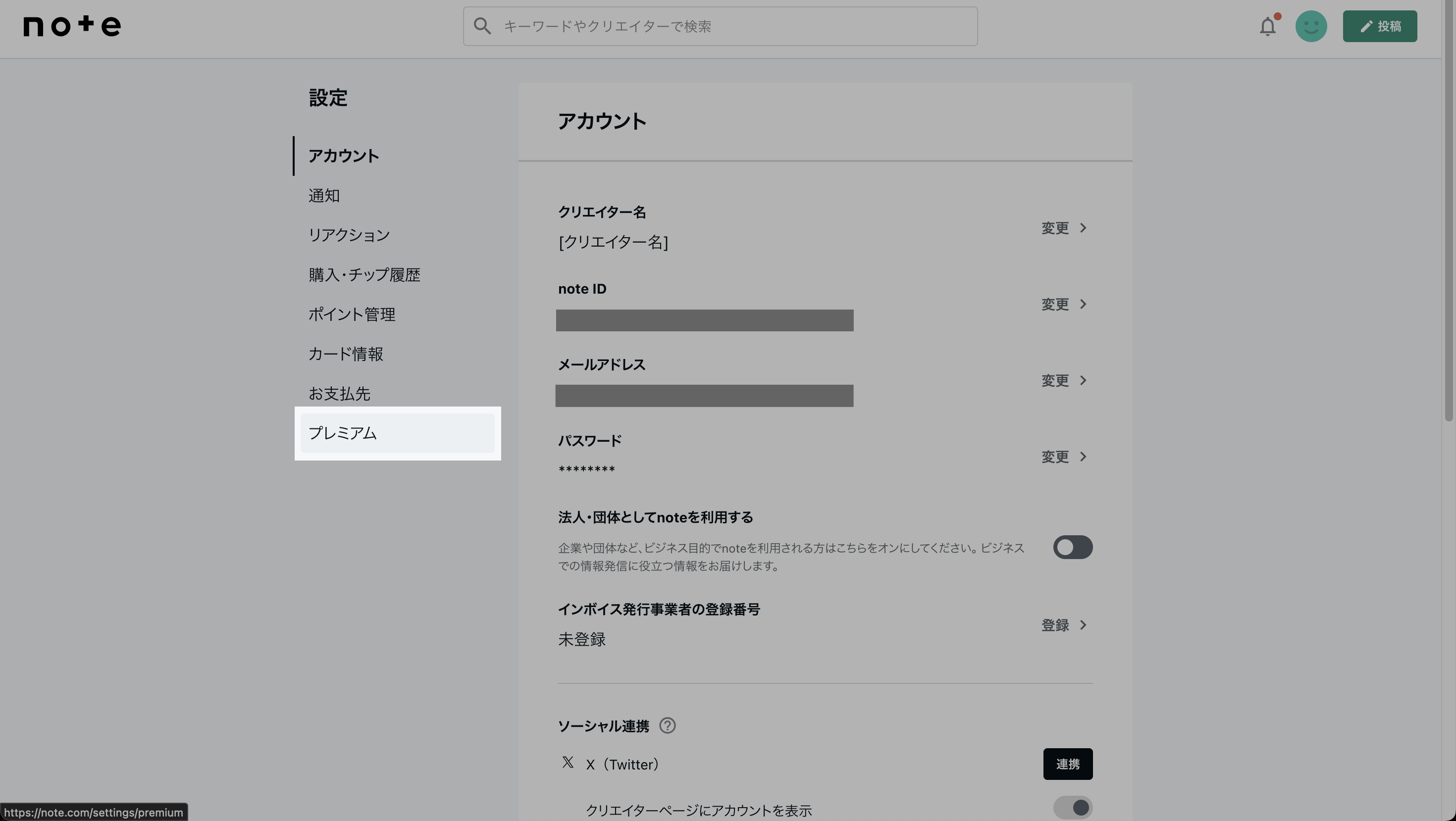Screen dimensions: 1456x821
Task: Open the green smiley avatar menu
Action: coord(1311,26)
